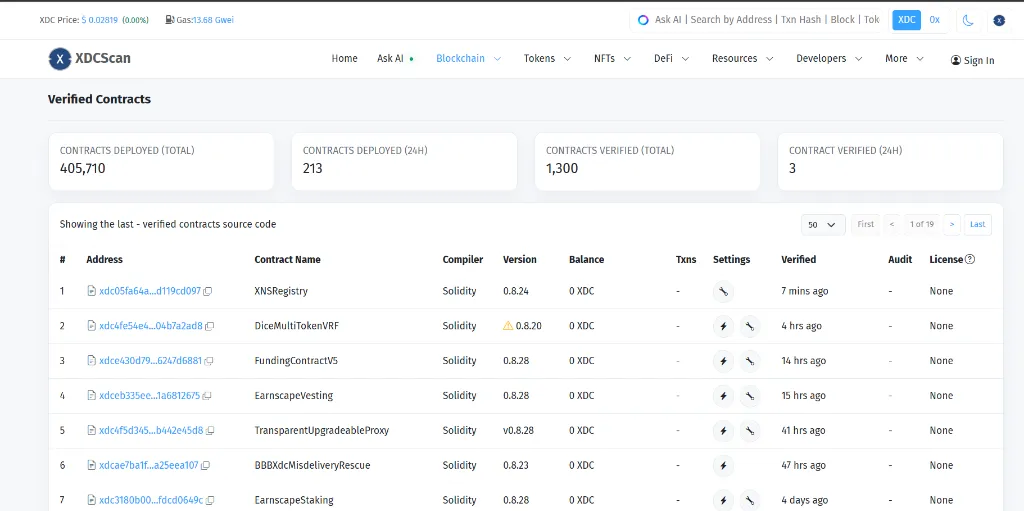Open address xdceb335ee...1a6812675

pos(150,396)
